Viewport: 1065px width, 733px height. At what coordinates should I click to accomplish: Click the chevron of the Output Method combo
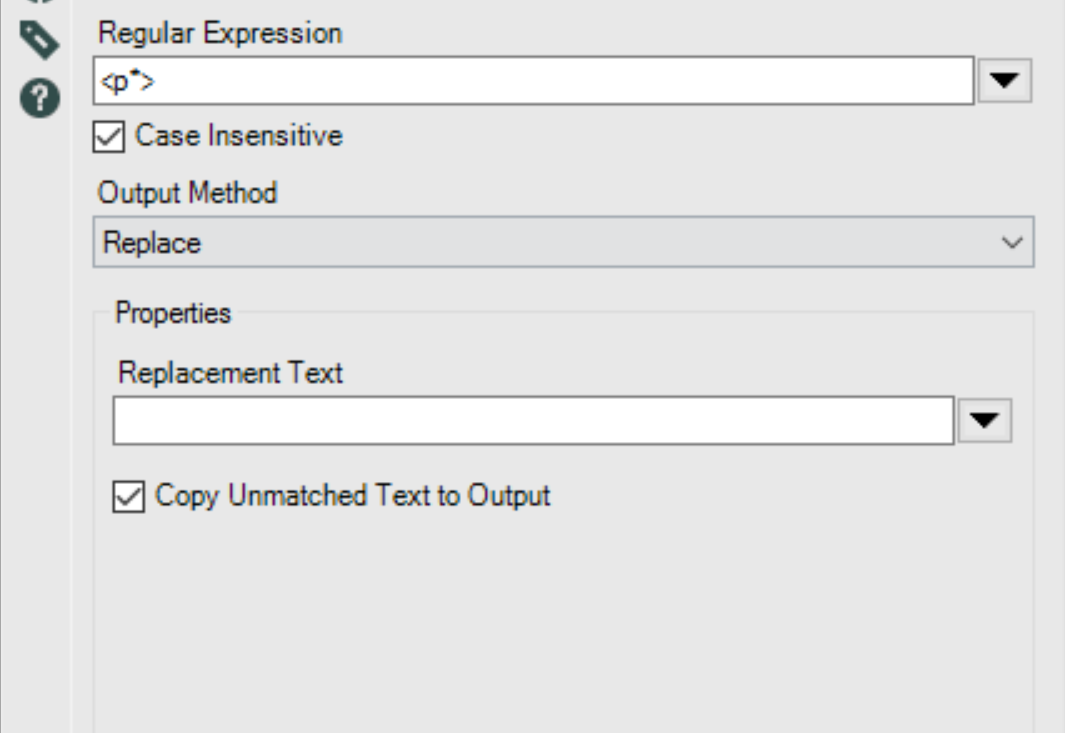(1012, 243)
